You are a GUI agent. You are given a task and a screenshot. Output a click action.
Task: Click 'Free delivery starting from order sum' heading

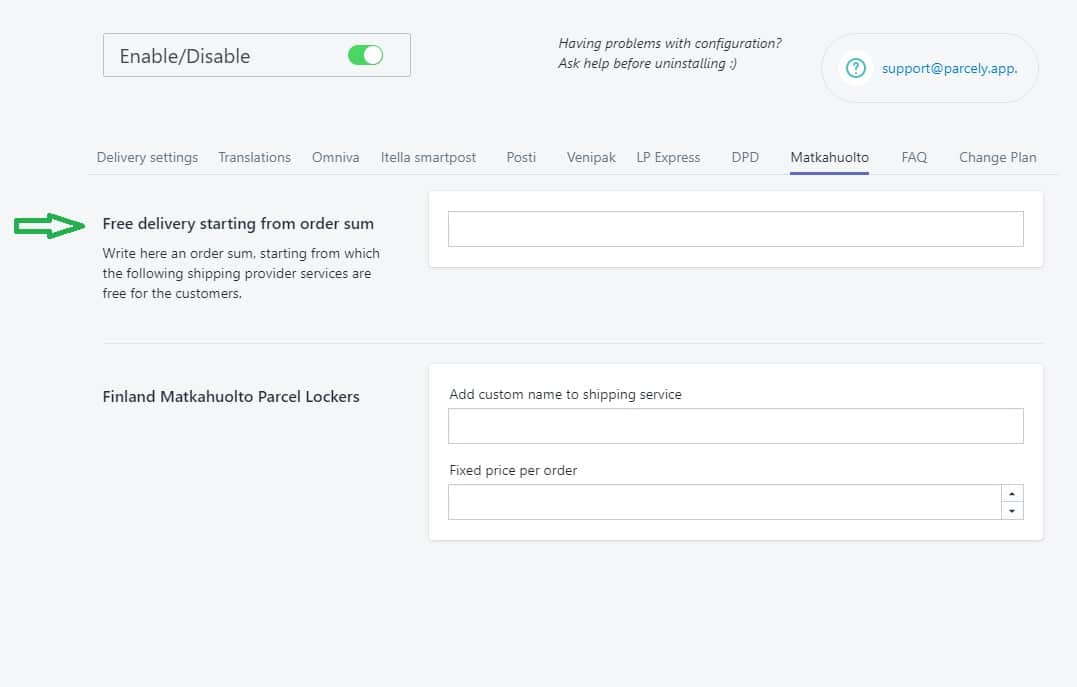click(x=238, y=224)
